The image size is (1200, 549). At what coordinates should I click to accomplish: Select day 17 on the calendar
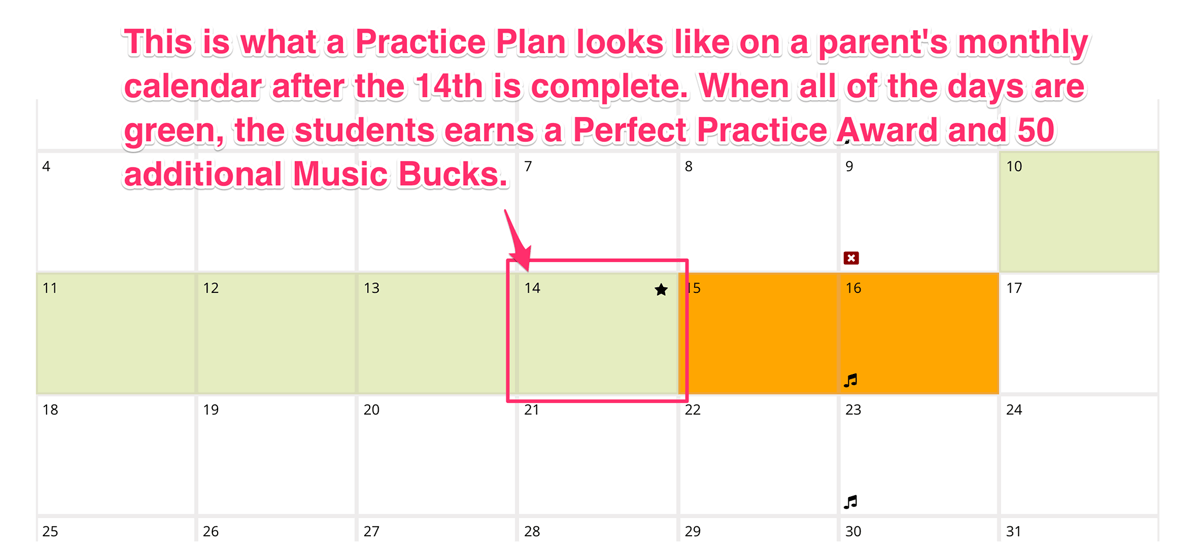coord(1079,333)
